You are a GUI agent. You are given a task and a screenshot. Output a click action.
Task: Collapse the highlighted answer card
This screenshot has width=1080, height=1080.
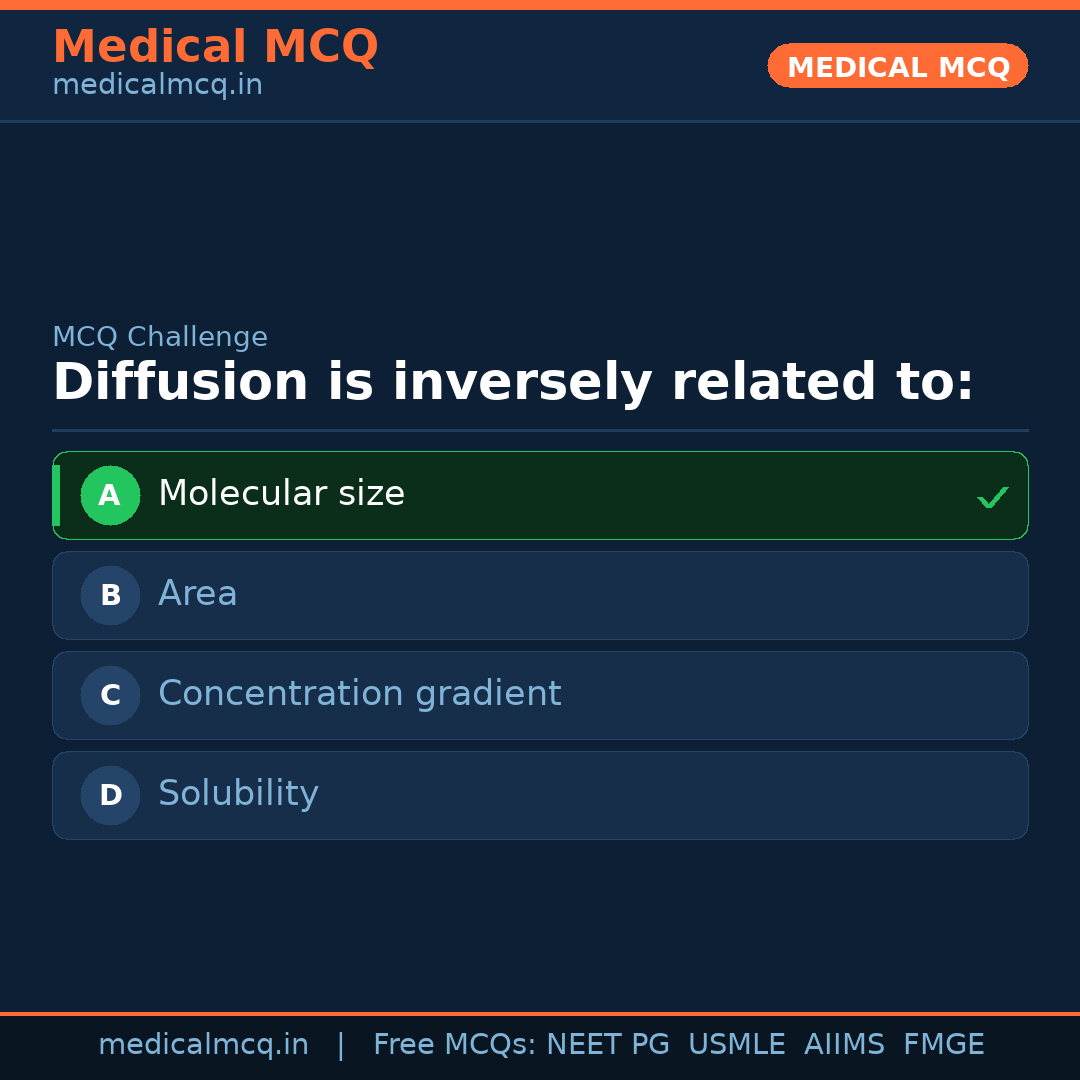pos(540,495)
